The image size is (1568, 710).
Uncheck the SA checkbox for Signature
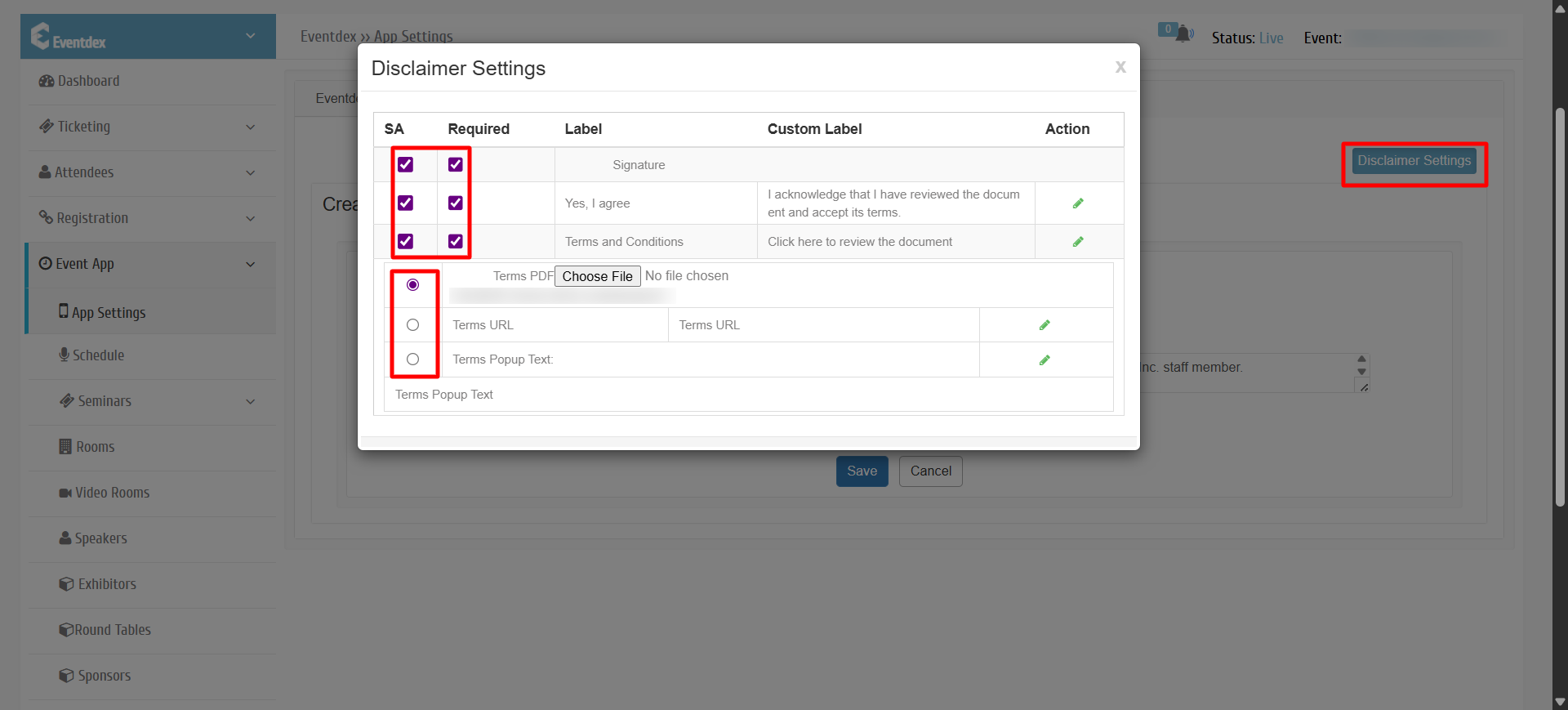406,165
